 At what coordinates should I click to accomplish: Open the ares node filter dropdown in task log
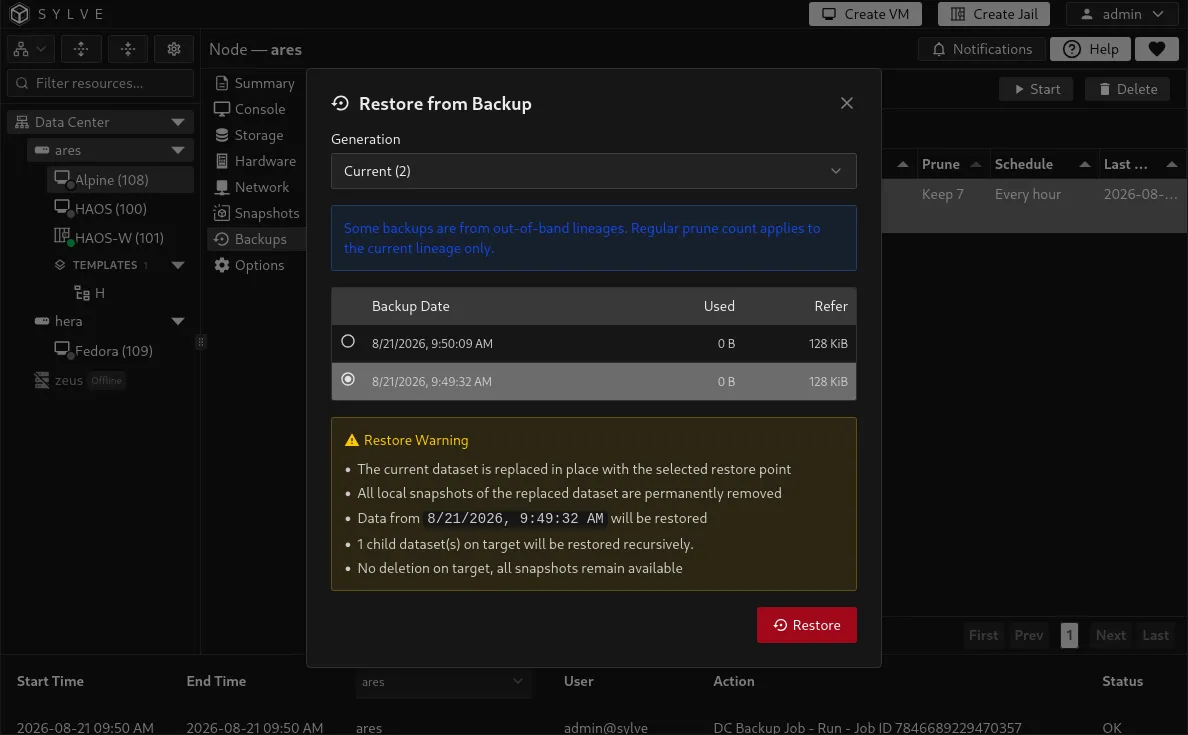click(x=442, y=682)
